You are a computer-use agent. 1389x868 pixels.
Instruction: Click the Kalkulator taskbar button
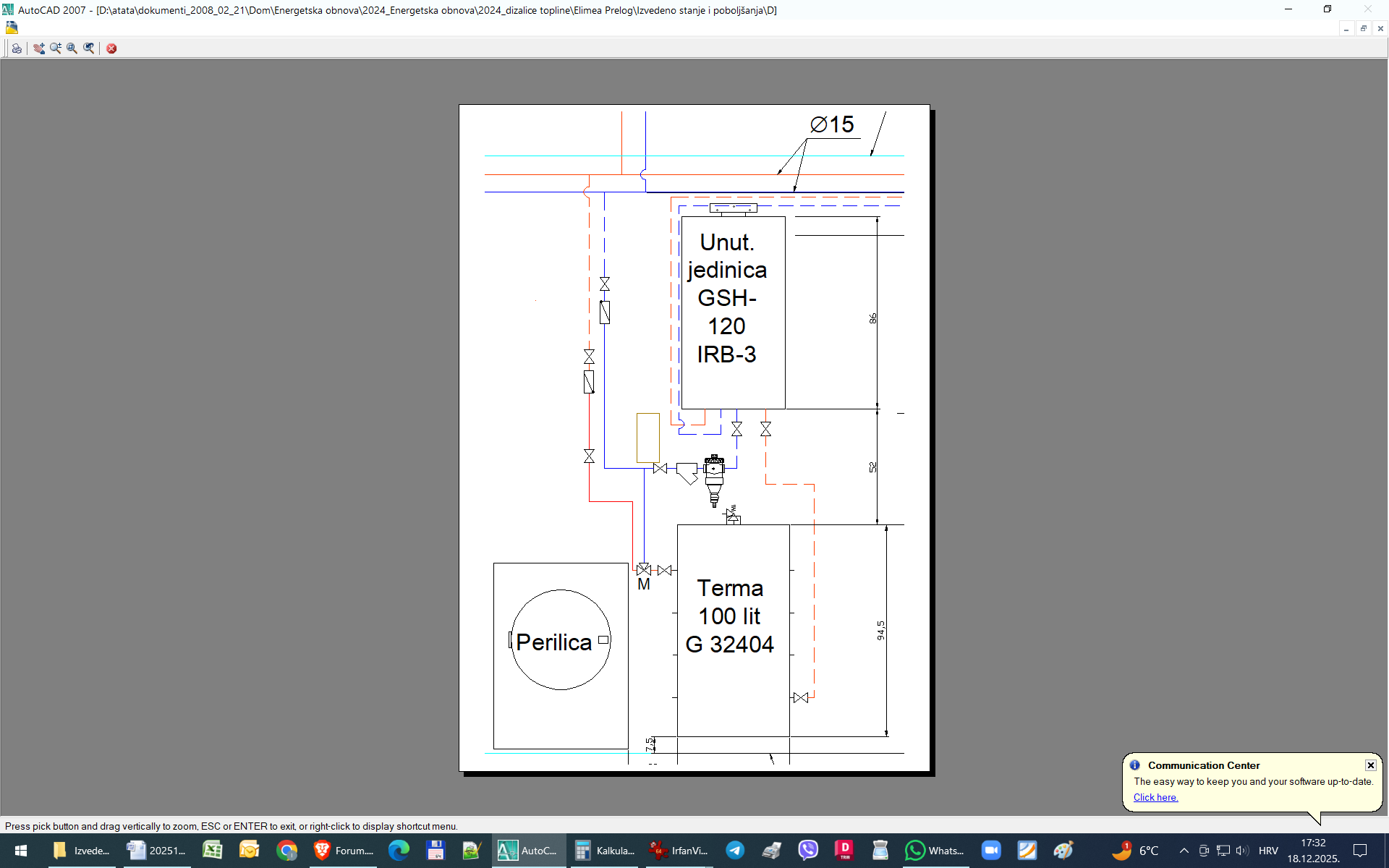(x=604, y=851)
